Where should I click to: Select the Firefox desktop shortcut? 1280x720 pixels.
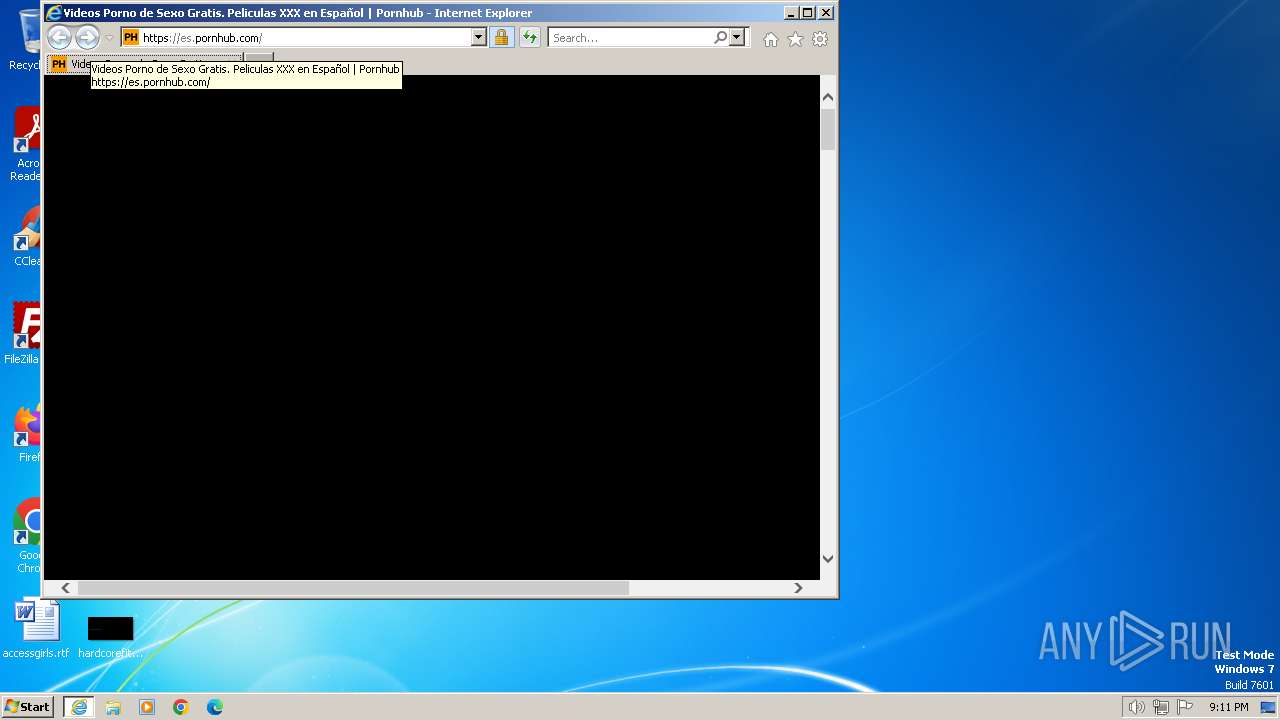(28, 432)
